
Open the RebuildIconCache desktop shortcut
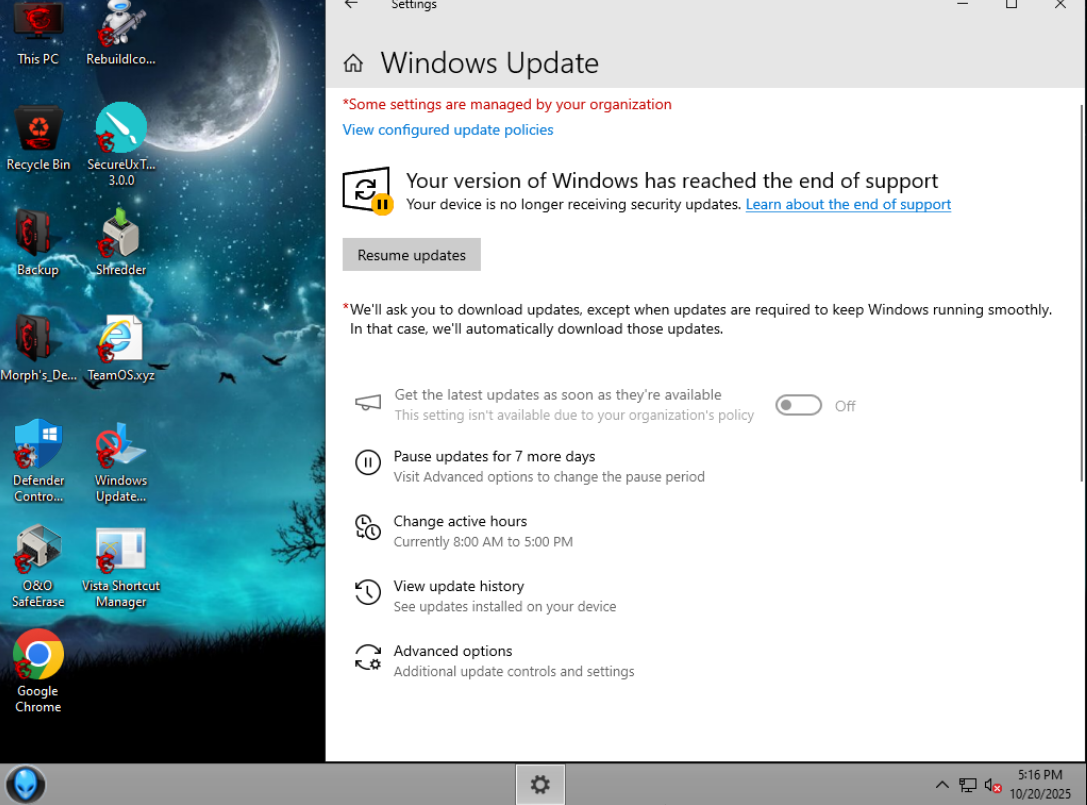coord(121,33)
